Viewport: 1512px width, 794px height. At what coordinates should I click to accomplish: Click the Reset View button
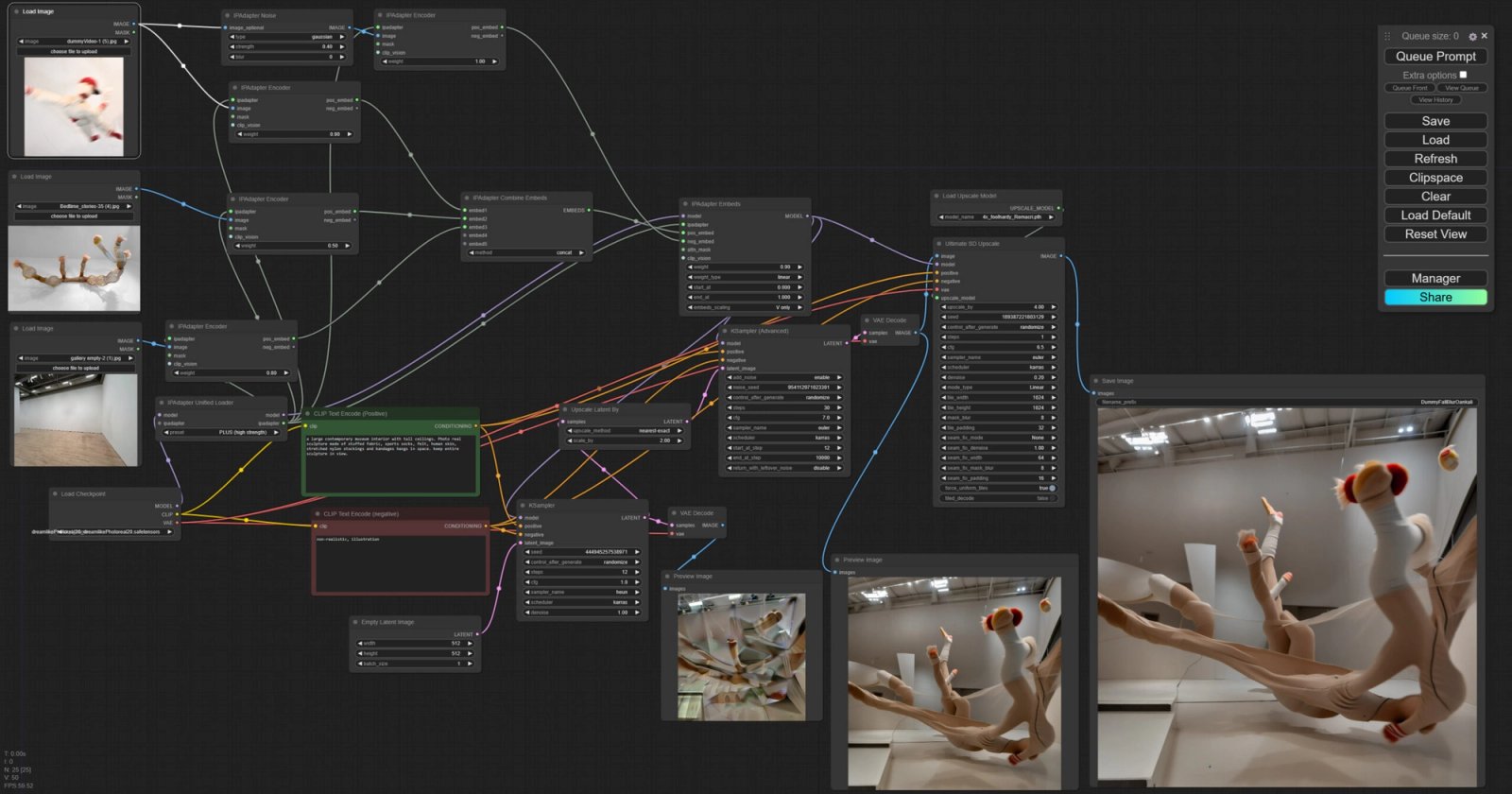point(1435,234)
